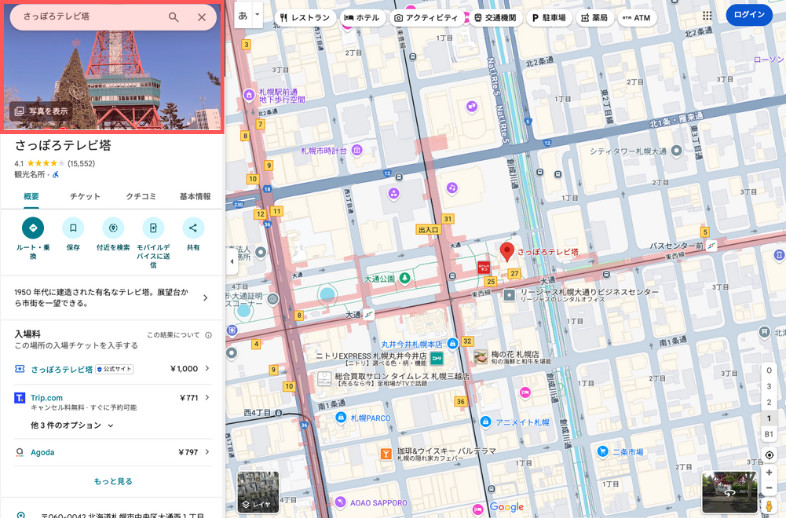Click the search magnifier icon
This screenshot has width=786, height=518.
pos(174,17)
